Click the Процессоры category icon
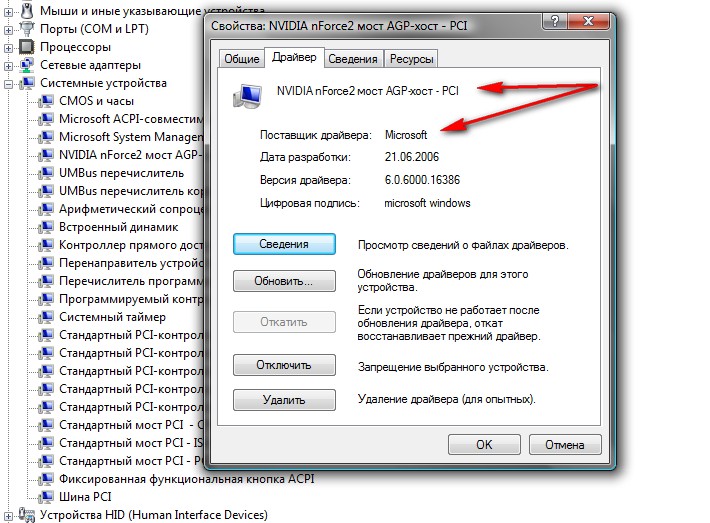This screenshot has height=523, width=710. (27, 47)
